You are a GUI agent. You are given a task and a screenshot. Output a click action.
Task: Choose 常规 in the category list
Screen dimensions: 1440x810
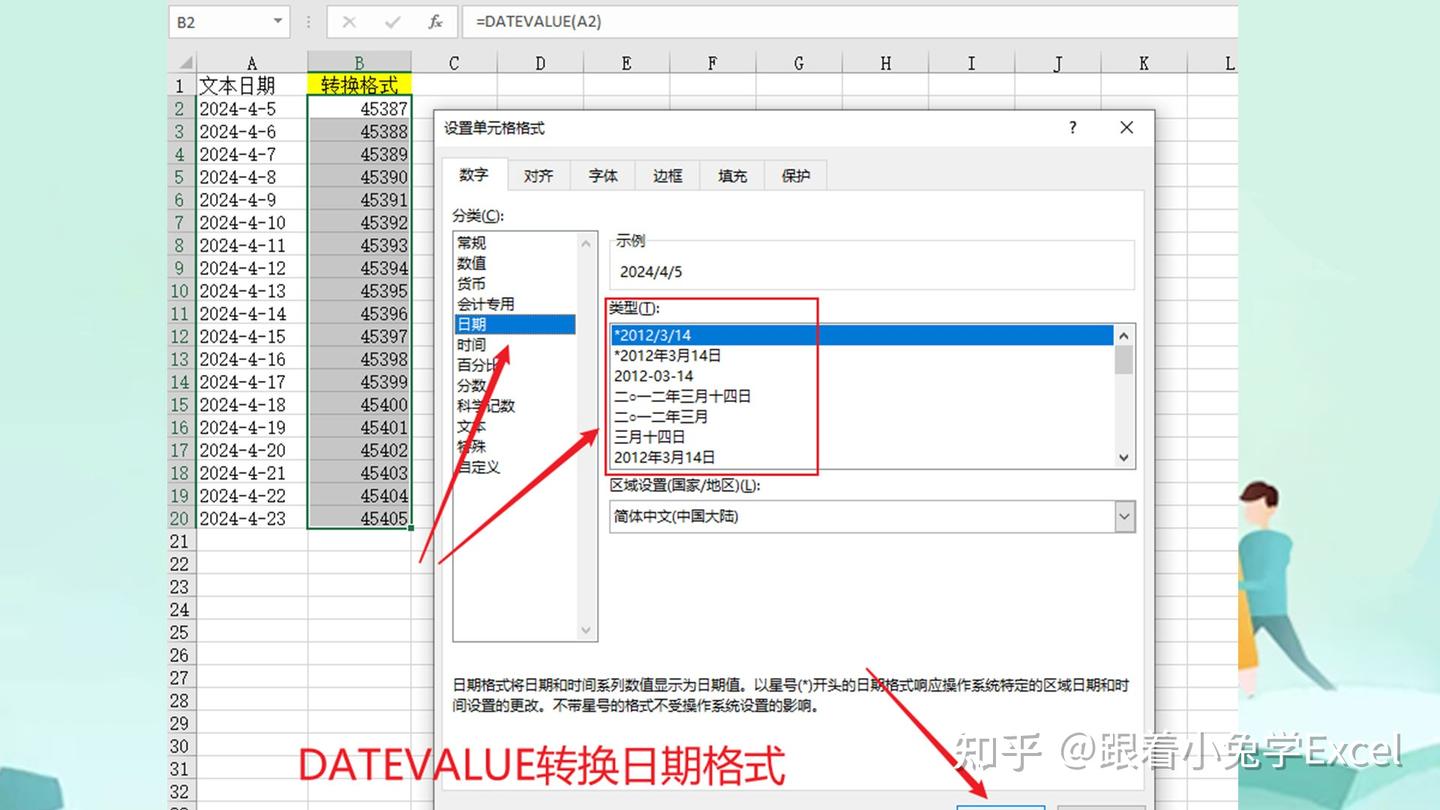pyautogui.click(x=472, y=243)
